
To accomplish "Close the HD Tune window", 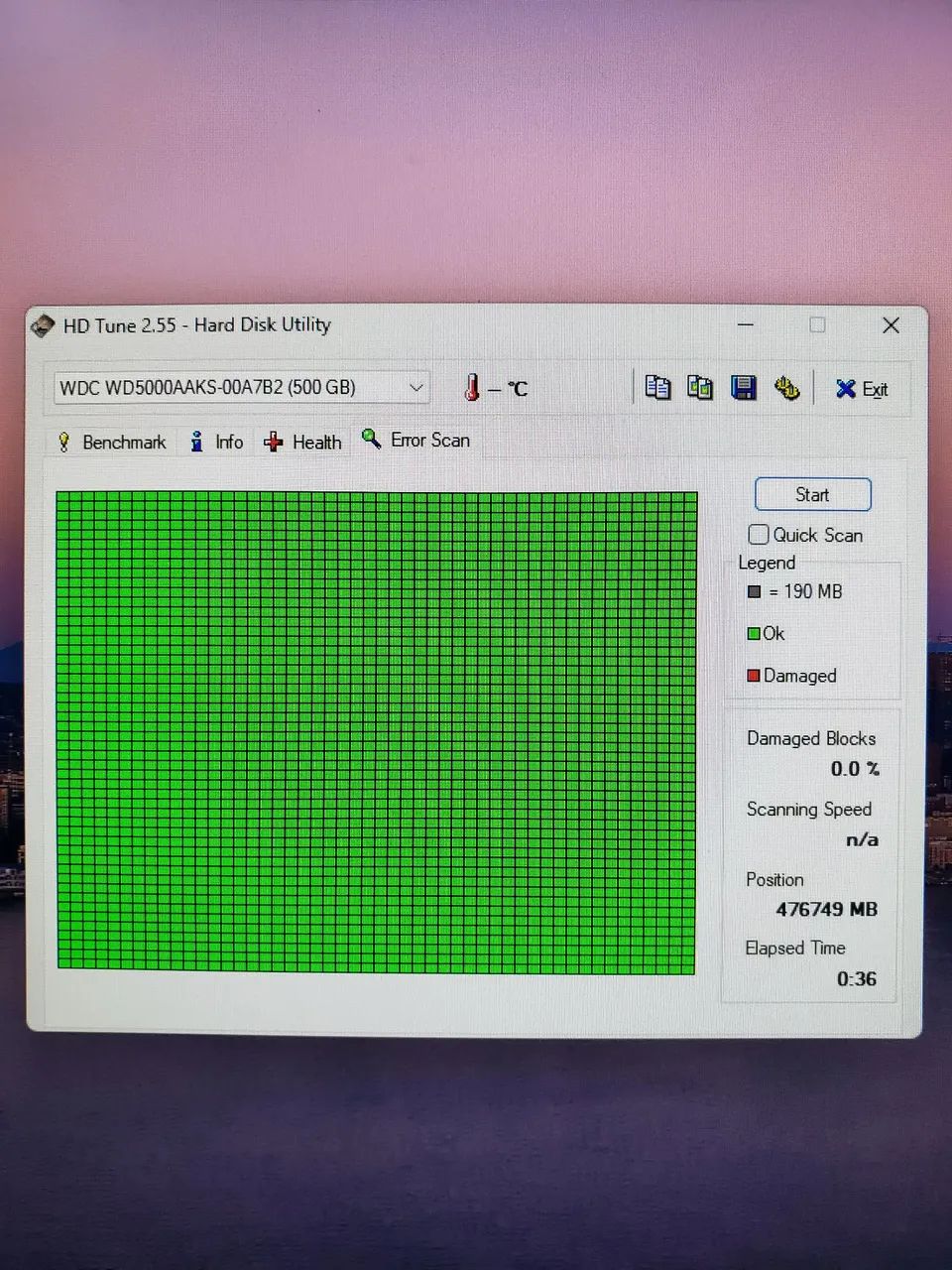I will 891,324.
